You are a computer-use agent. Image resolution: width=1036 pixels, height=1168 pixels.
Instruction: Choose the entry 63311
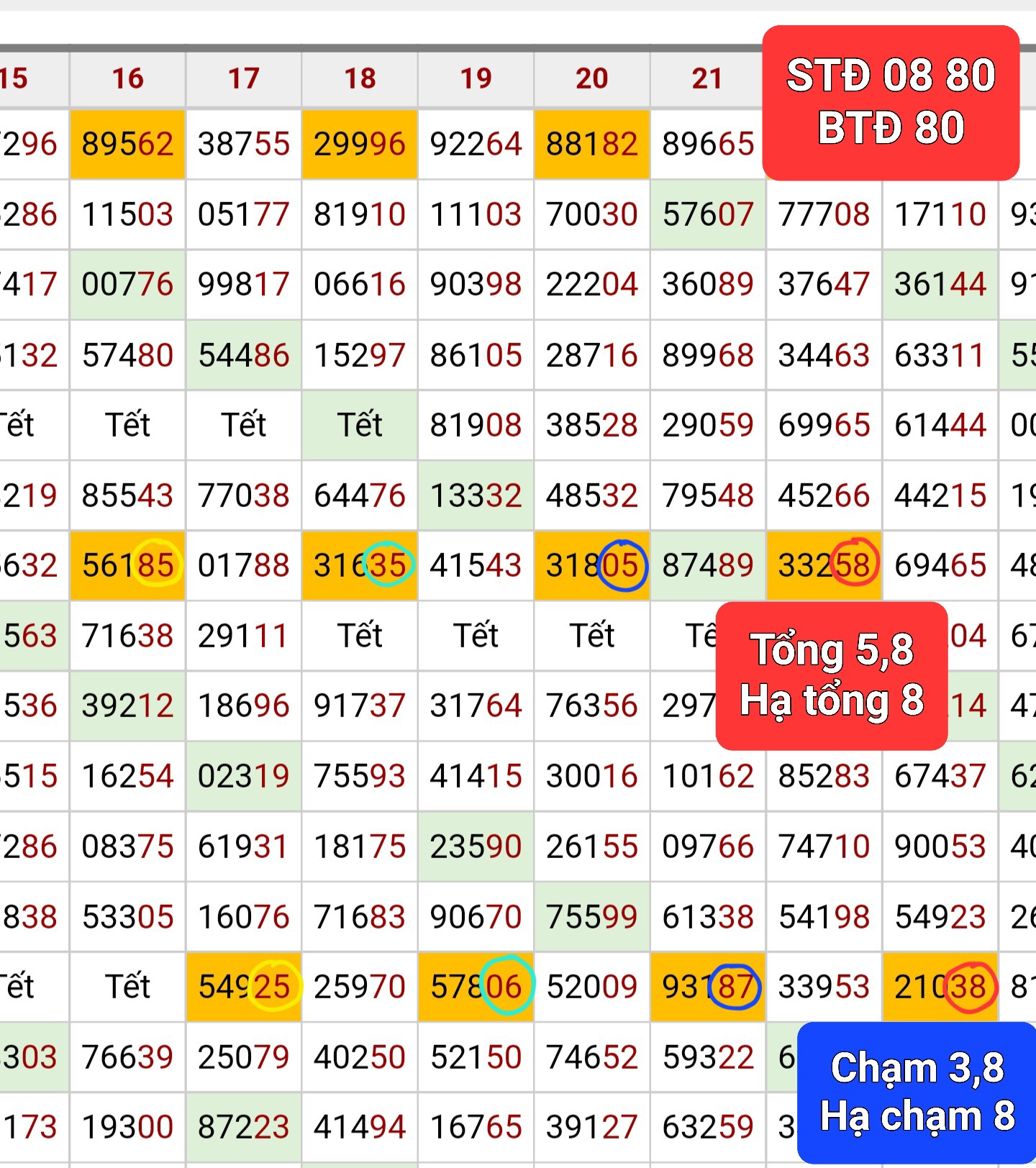(x=940, y=355)
